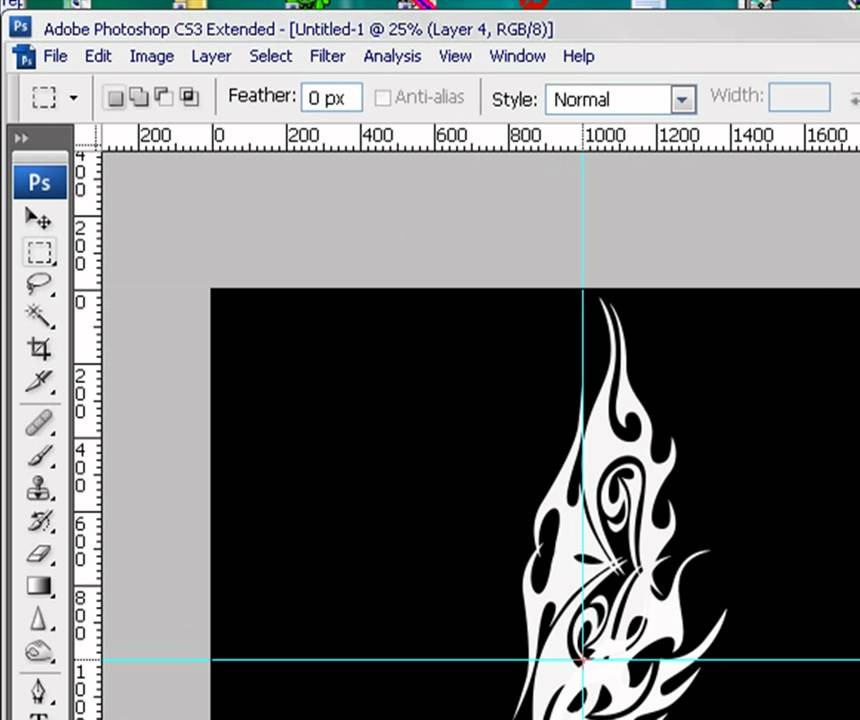Click the Ps logo in the toolbox
Screen dimensions: 860x720
click(x=40, y=182)
